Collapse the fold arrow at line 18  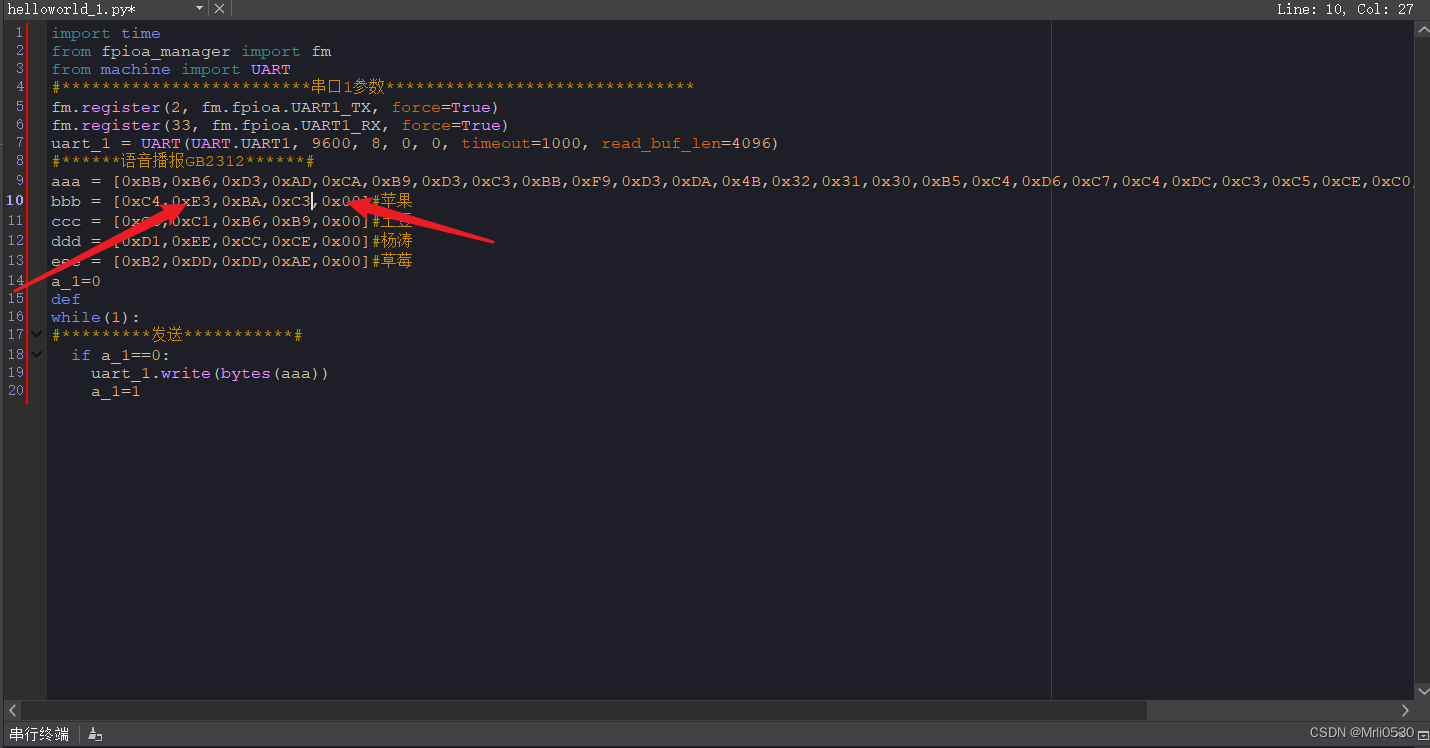coord(37,354)
